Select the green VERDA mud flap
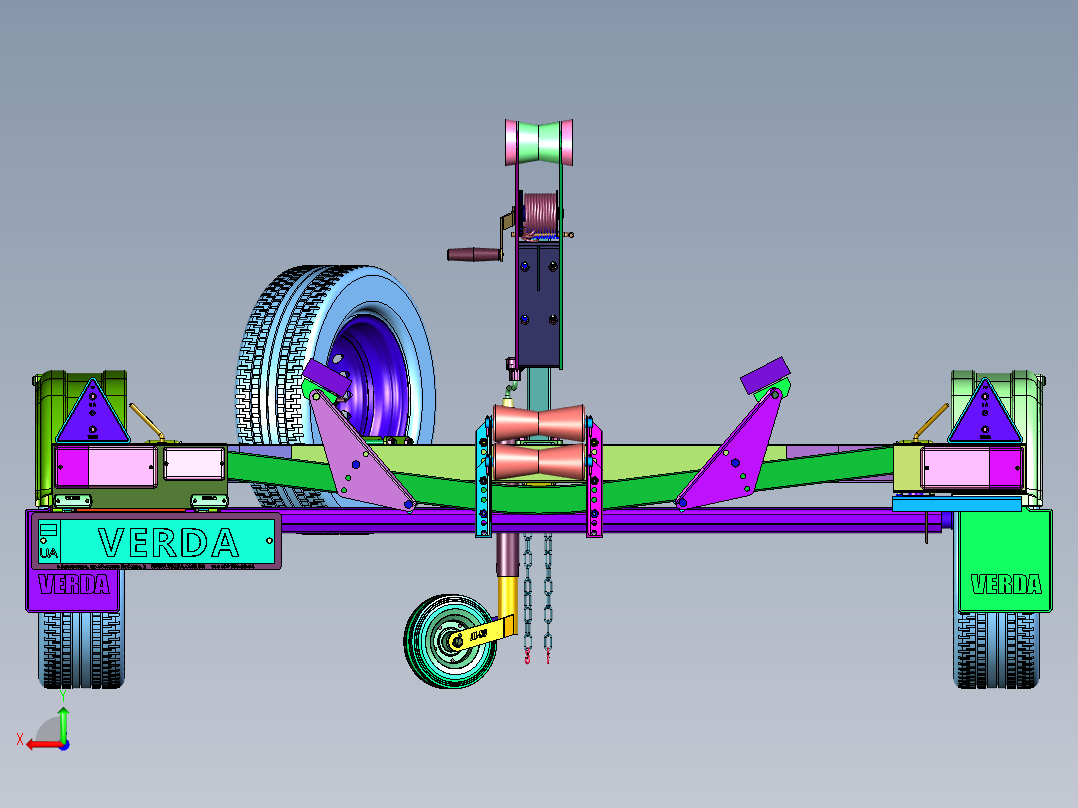This screenshot has width=1078, height=808. (1004, 560)
